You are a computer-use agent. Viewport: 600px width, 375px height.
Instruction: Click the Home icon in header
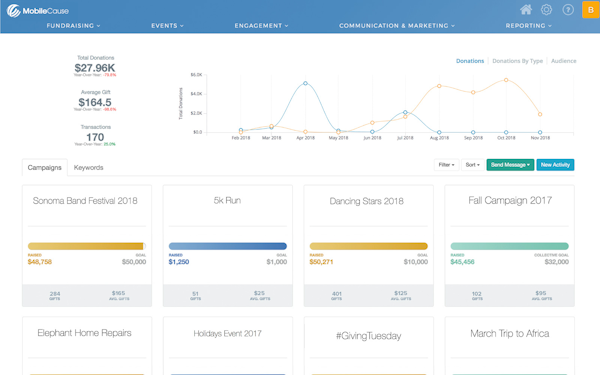point(526,10)
